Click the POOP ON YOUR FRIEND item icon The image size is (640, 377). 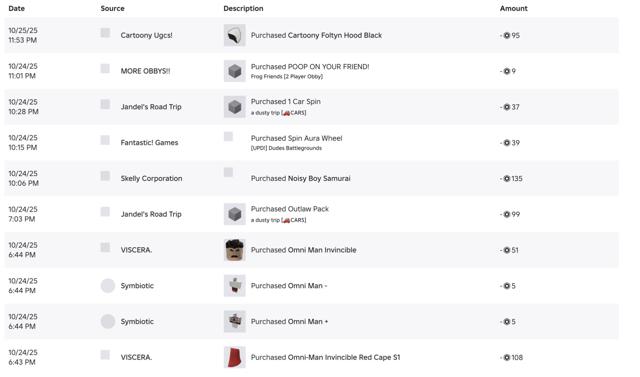coord(235,71)
